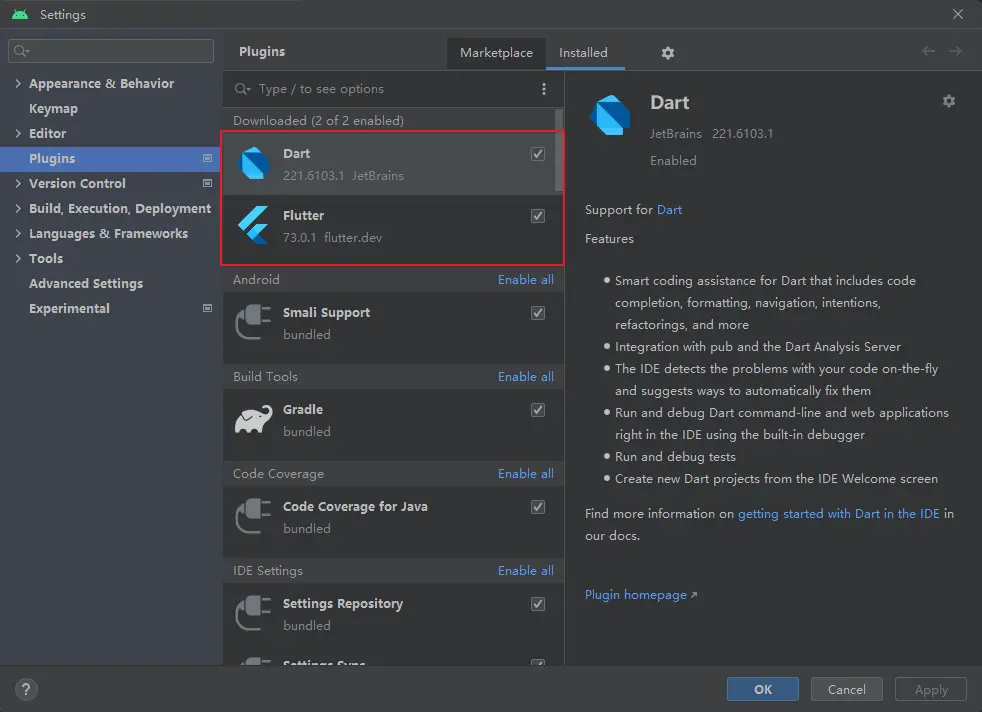The width and height of the screenshot is (982, 712).
Task: Click the Gradle elephant icon
Action: (254, 420)
